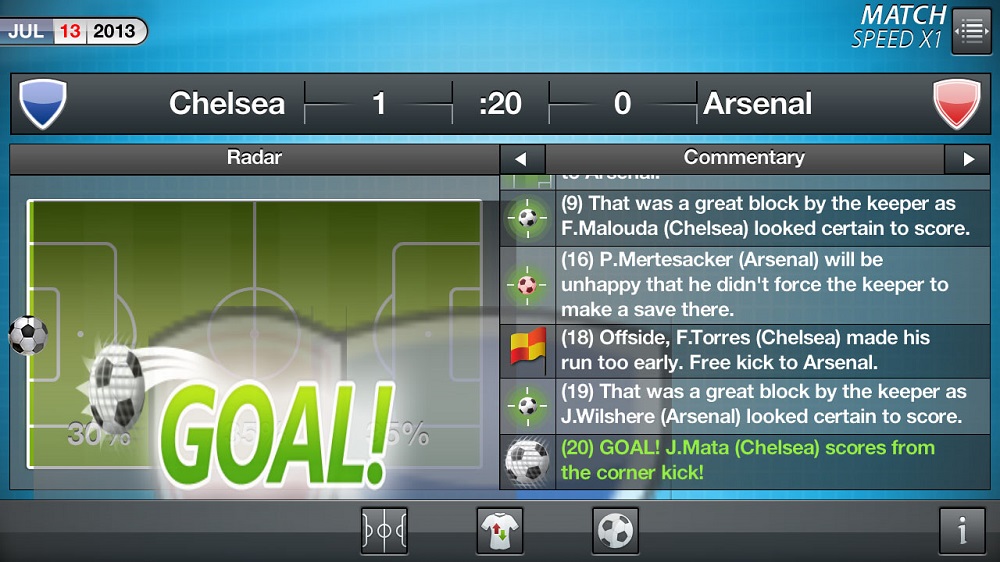Screen dimensions: 1000x562
Task: Tap the JUL 13 2013 date badge
Action: click(73, 31)
